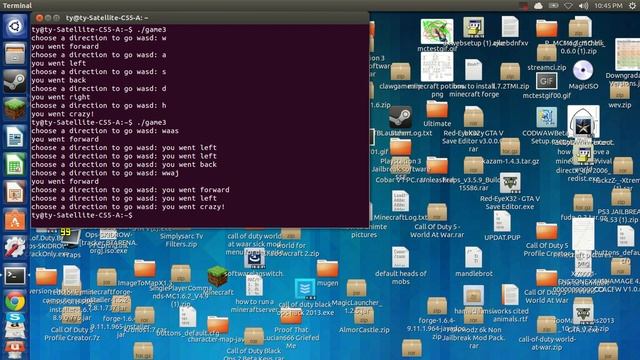This screenshot has width=640, height=360.
Task: Select the Terminal icon in the launcher
Action: pos(15,276)
